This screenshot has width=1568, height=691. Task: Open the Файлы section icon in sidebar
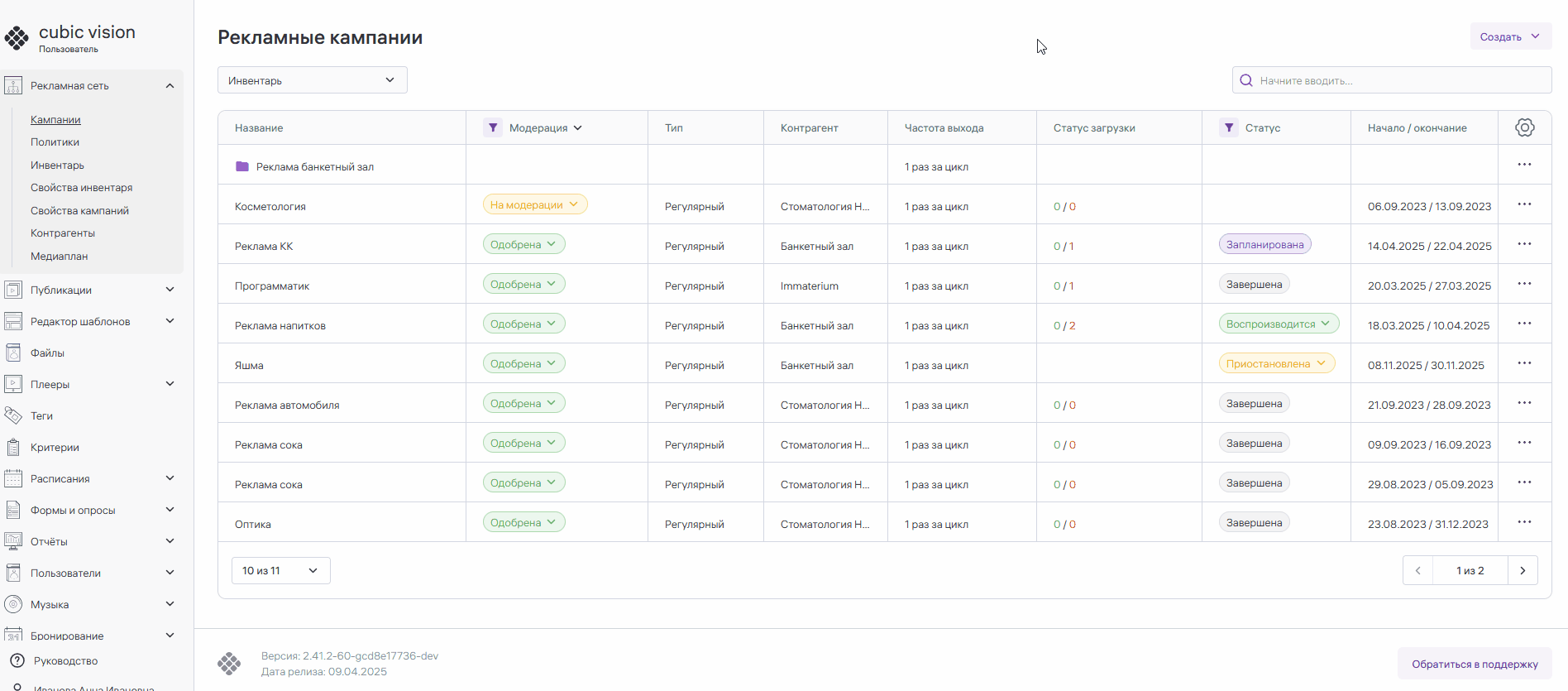[13, 353]
